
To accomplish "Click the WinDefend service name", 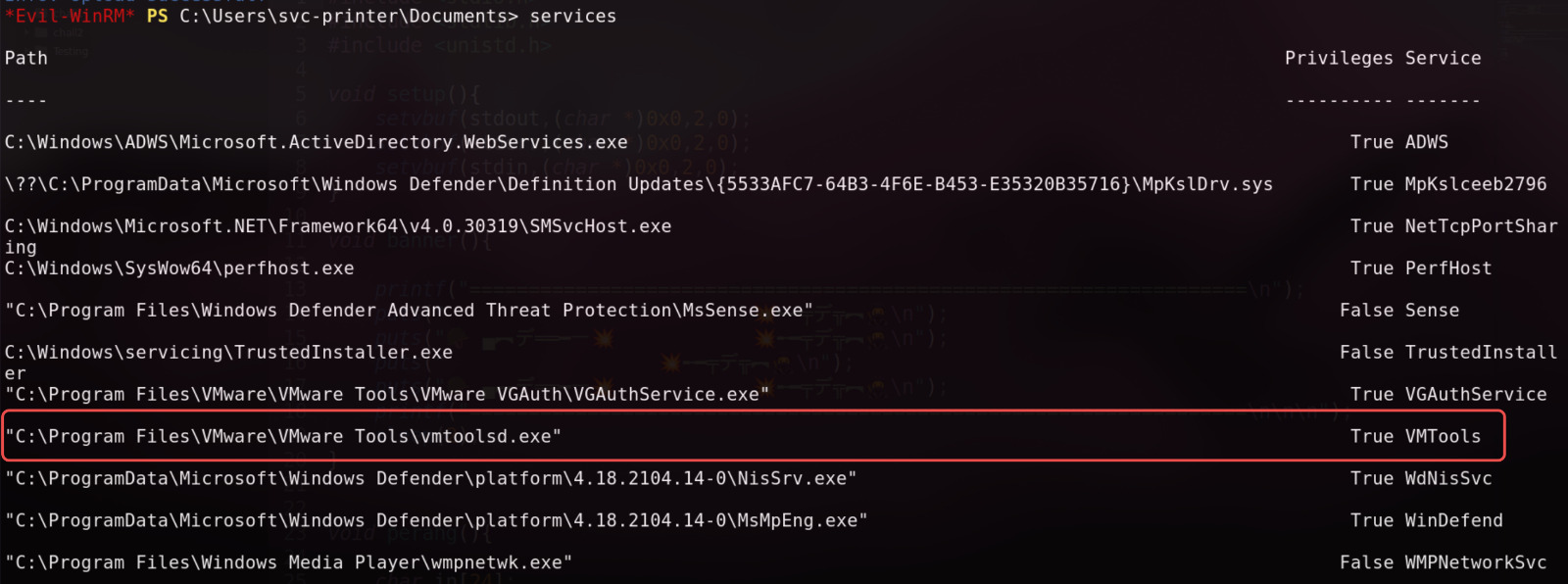I will pos(1454,521).
